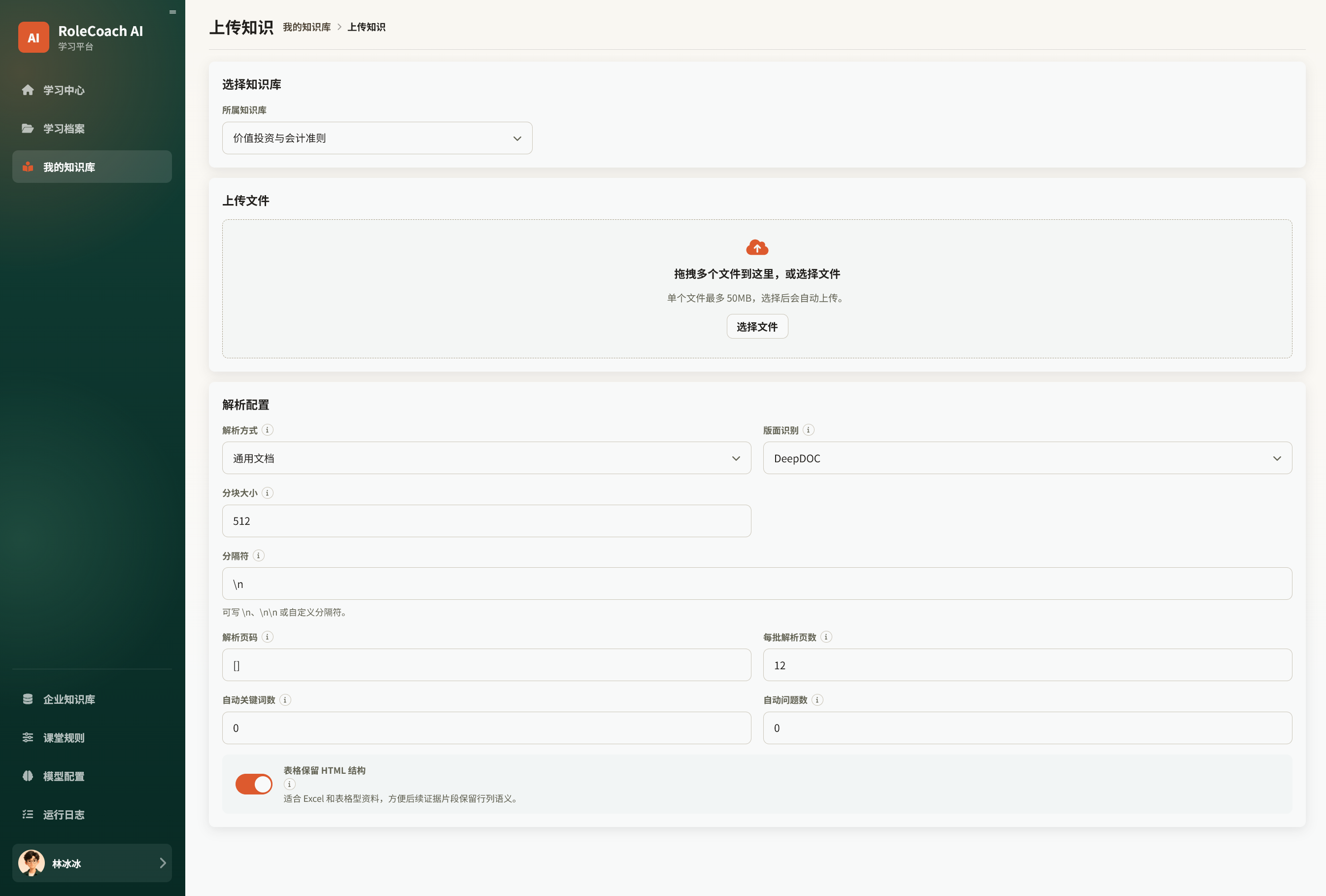This screenshot has width=1326, height=896.
Task: Click the 上传知识 page title
Action: coord(241,27)
